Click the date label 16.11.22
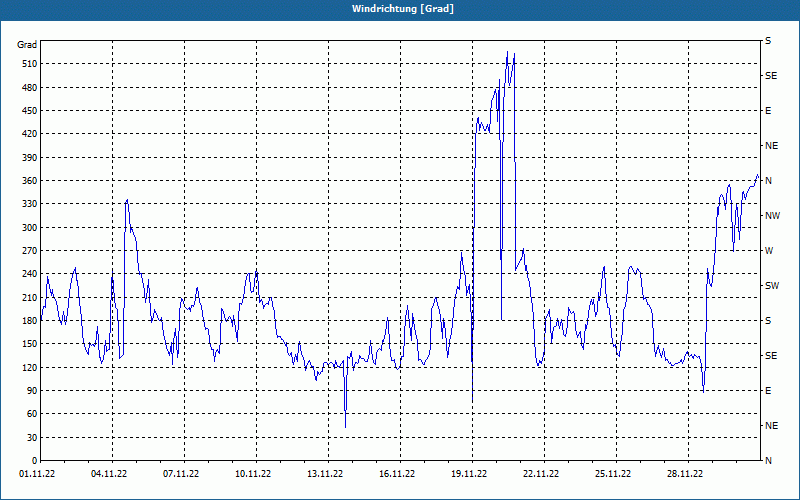The image size is (800, 500). click(x=397, y=473)
